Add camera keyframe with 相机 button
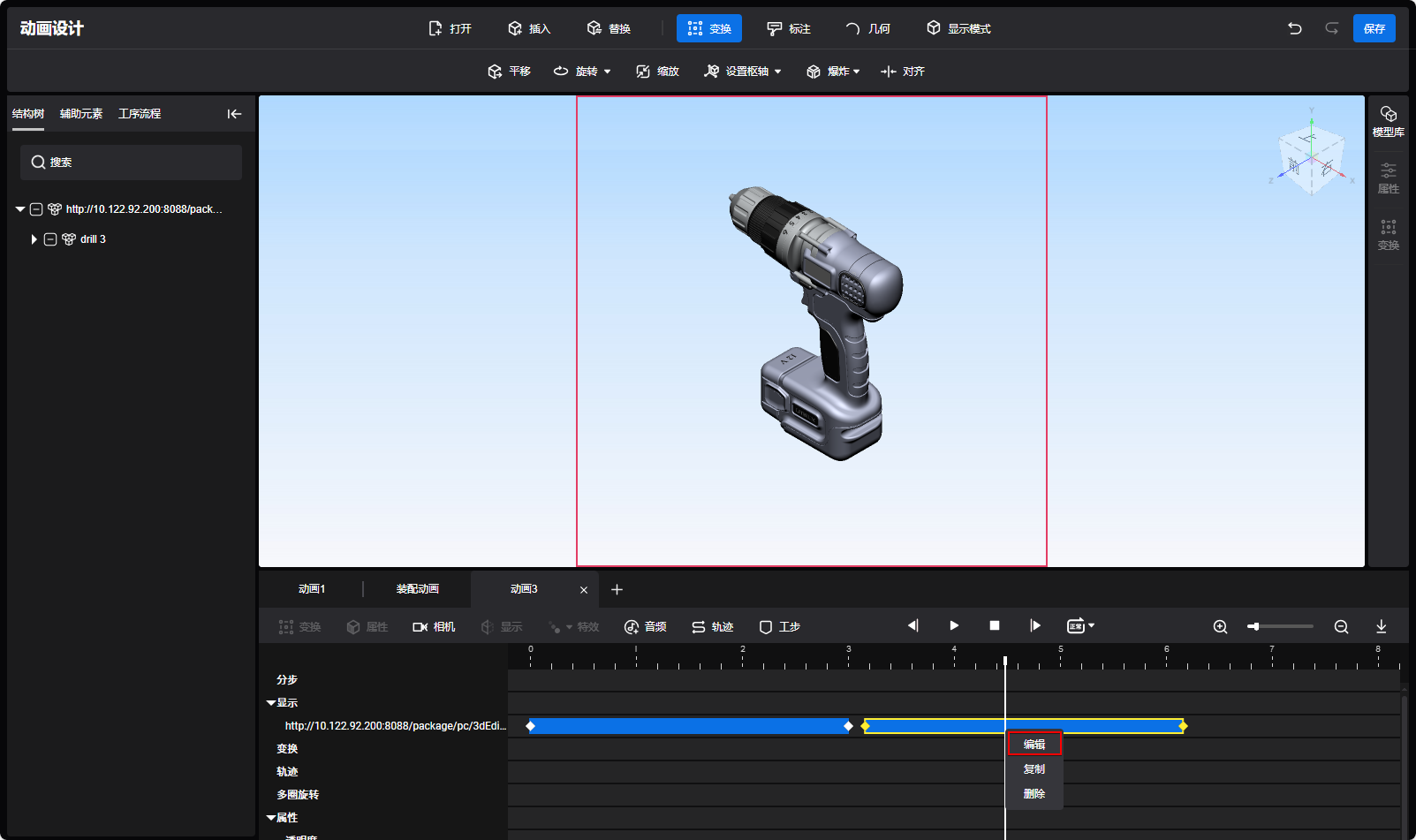 tap(434, 627)
